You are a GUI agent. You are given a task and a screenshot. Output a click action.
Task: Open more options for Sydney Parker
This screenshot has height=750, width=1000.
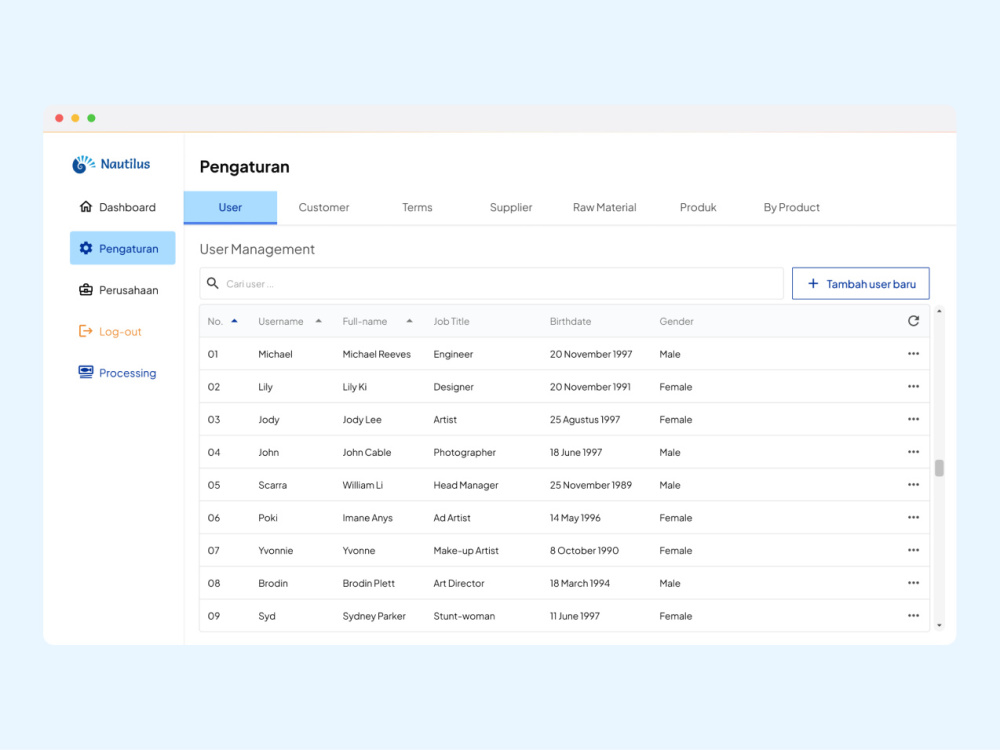click(x=913, y=615)
